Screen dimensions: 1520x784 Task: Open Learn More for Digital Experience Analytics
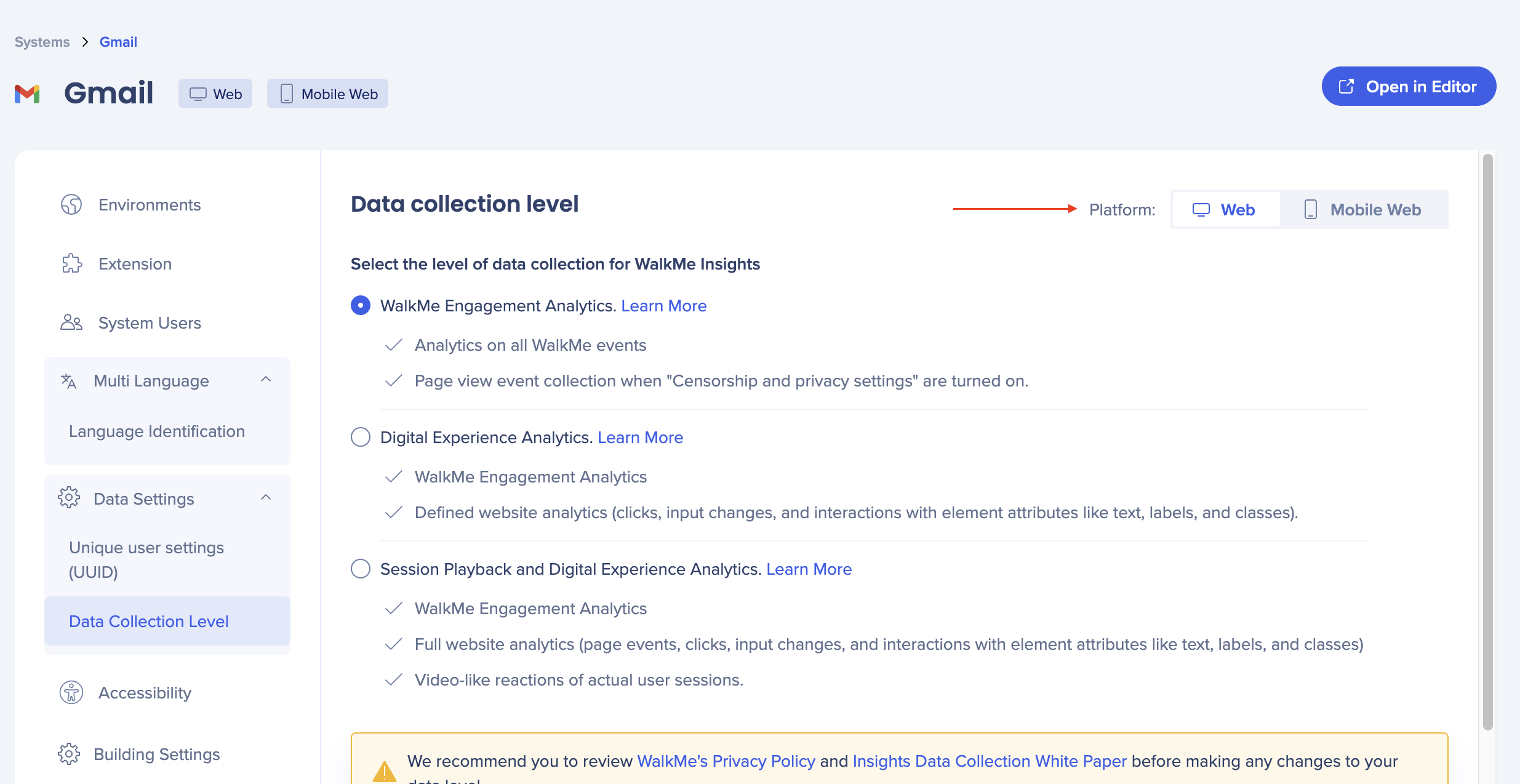pos(641,438)
